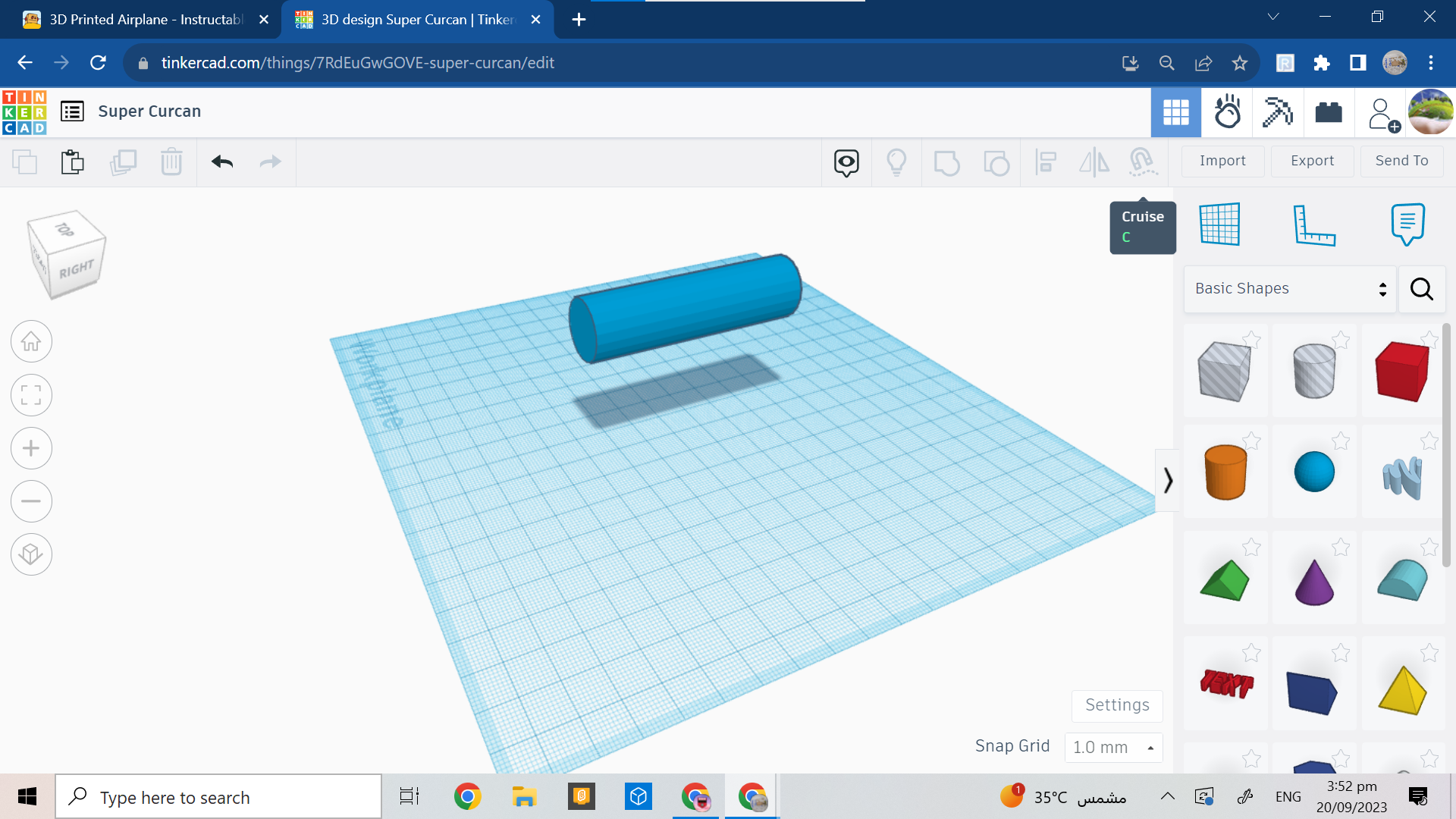Click the Send To tab
The image size is (1456, 819).
(x=1401, y=160)
